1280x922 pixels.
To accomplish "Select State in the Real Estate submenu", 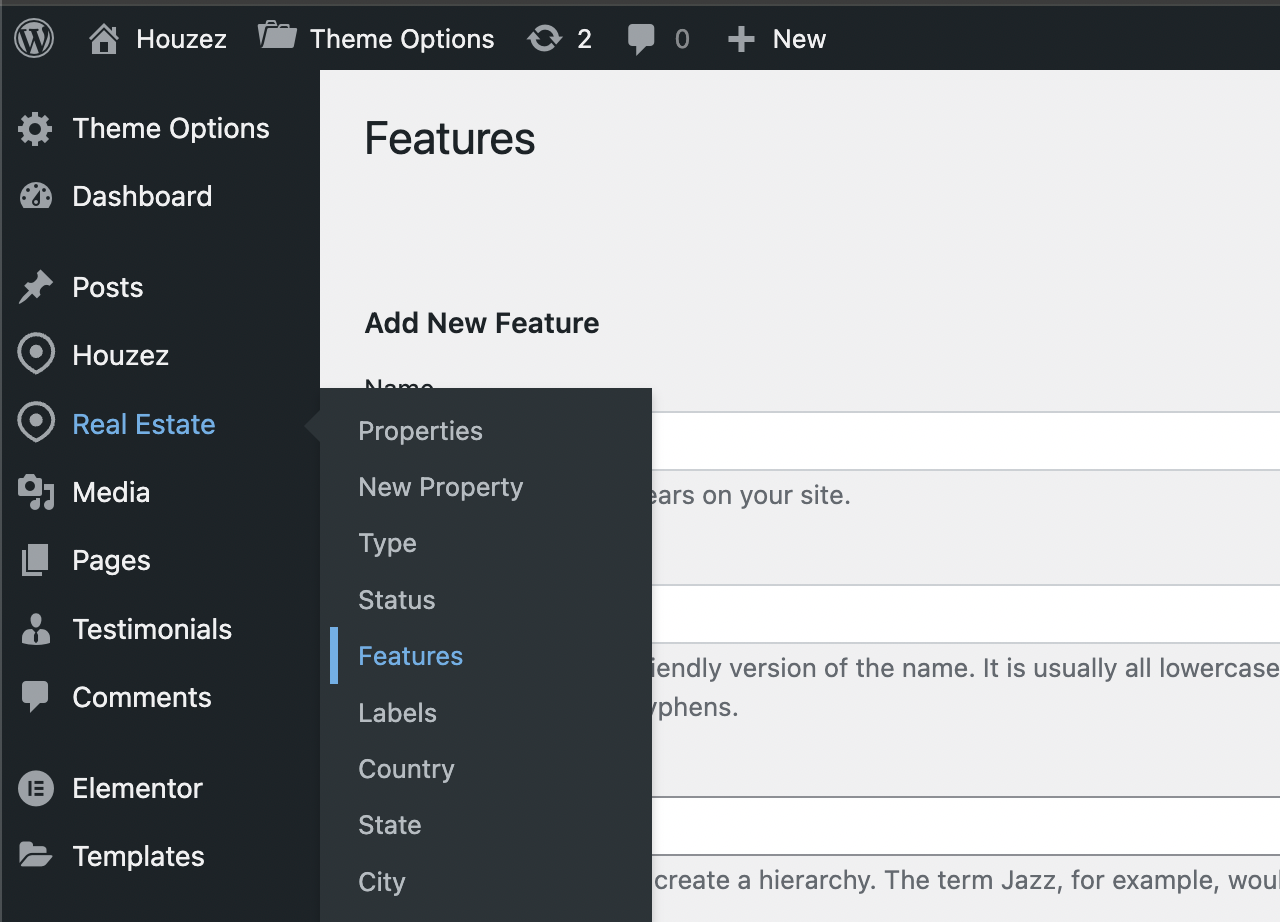I will click(390, 825).
